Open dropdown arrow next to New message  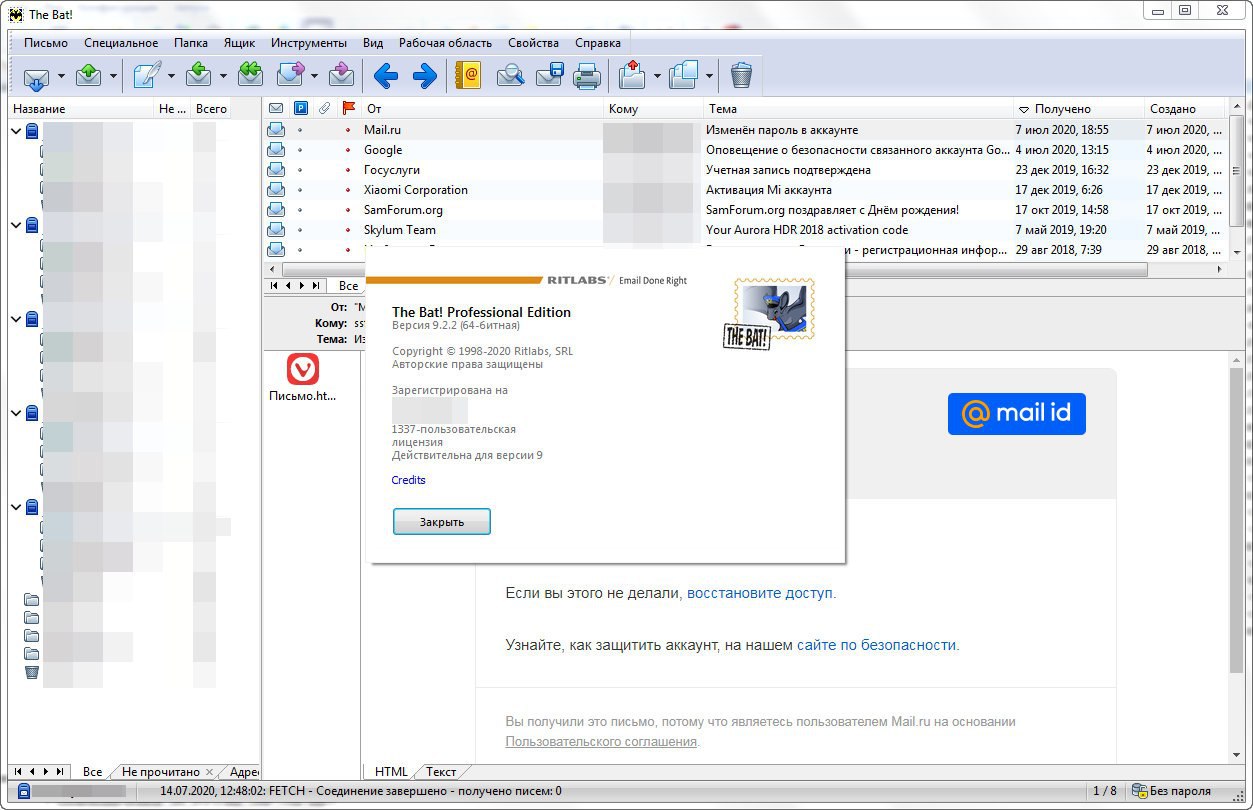click(171, 76)
